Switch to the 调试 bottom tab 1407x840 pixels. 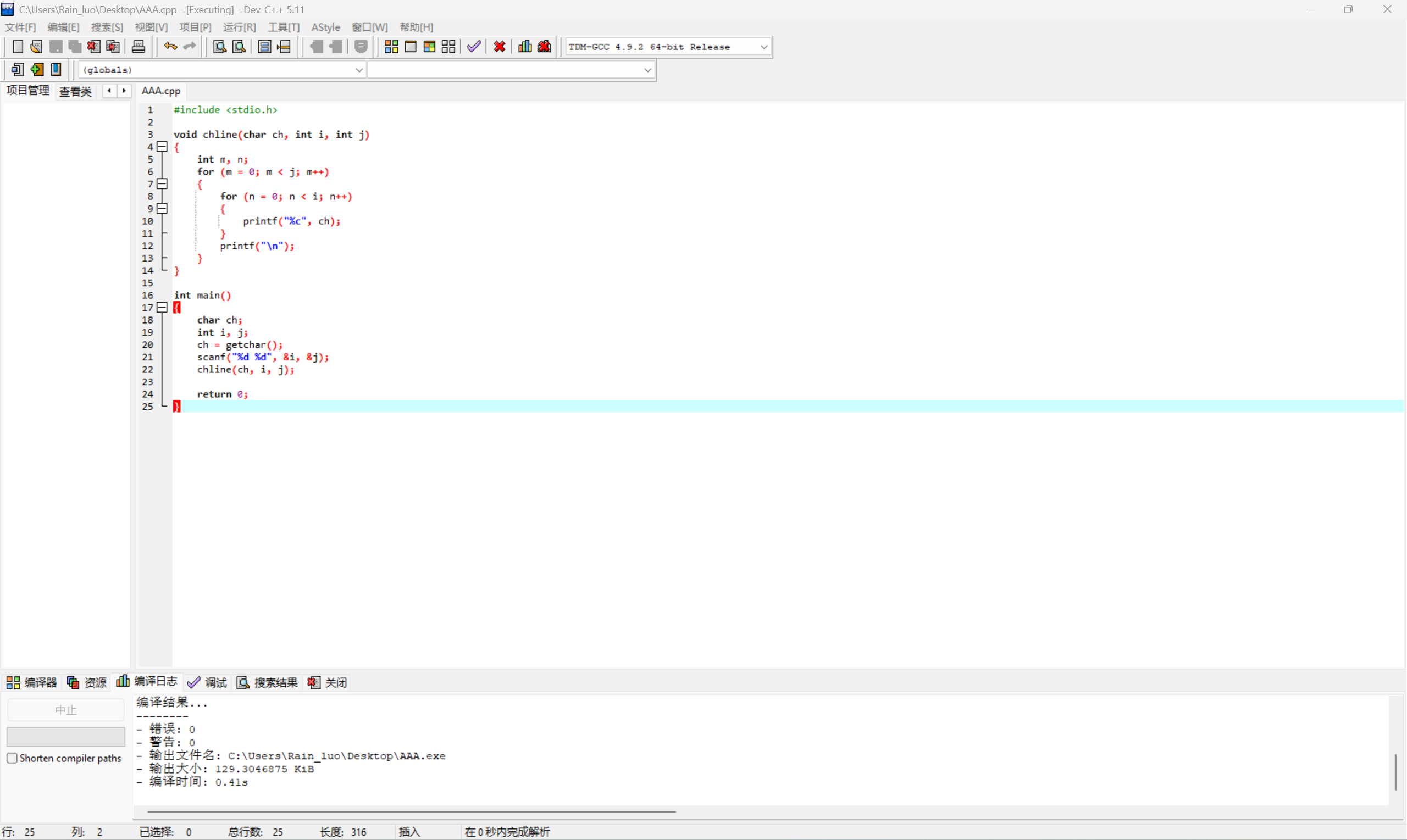click(207, 682)
